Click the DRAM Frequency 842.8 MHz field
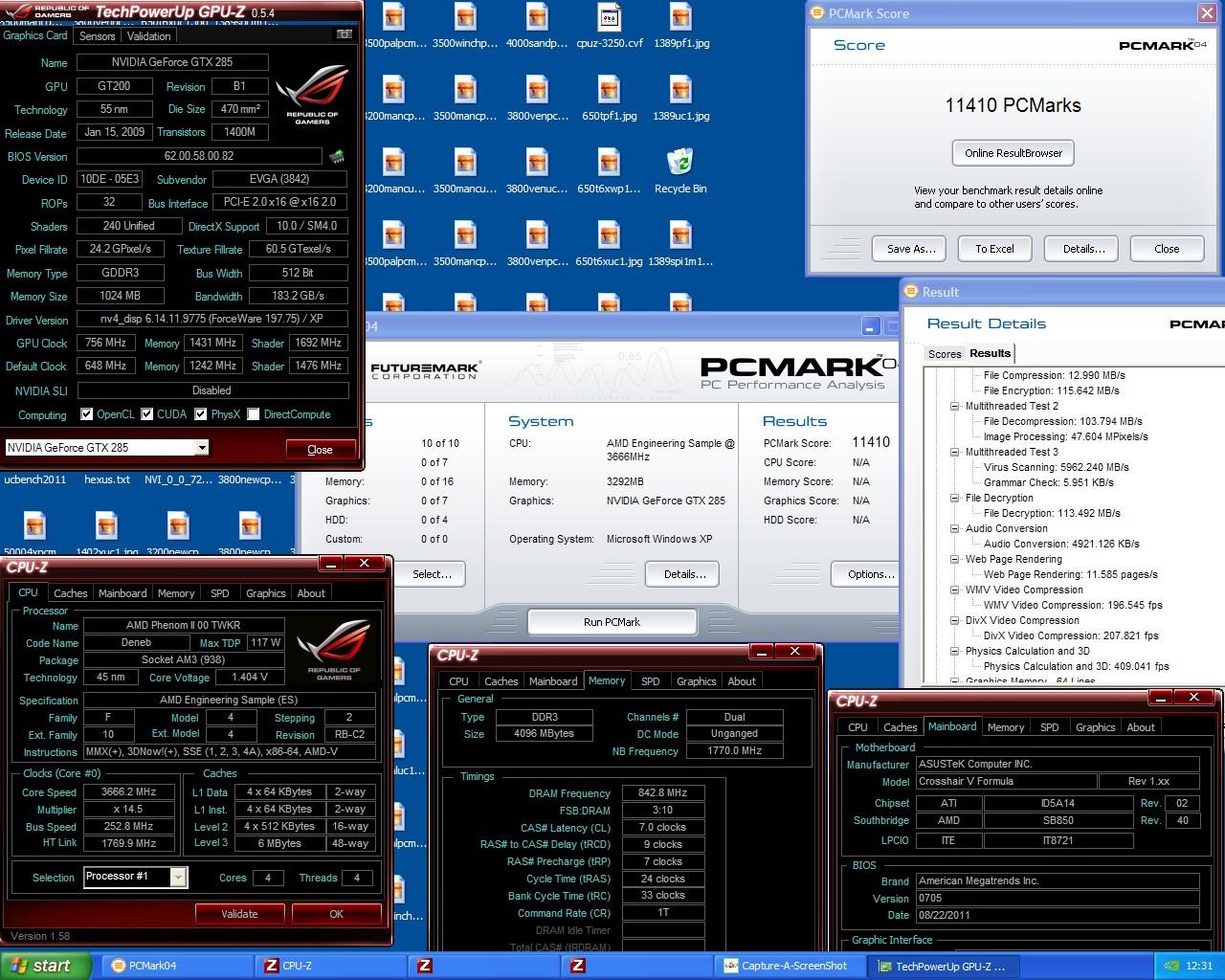Image resolution: width=1225 pixels, height=980 pixels. pyautogui.click(x=663, y=793)
